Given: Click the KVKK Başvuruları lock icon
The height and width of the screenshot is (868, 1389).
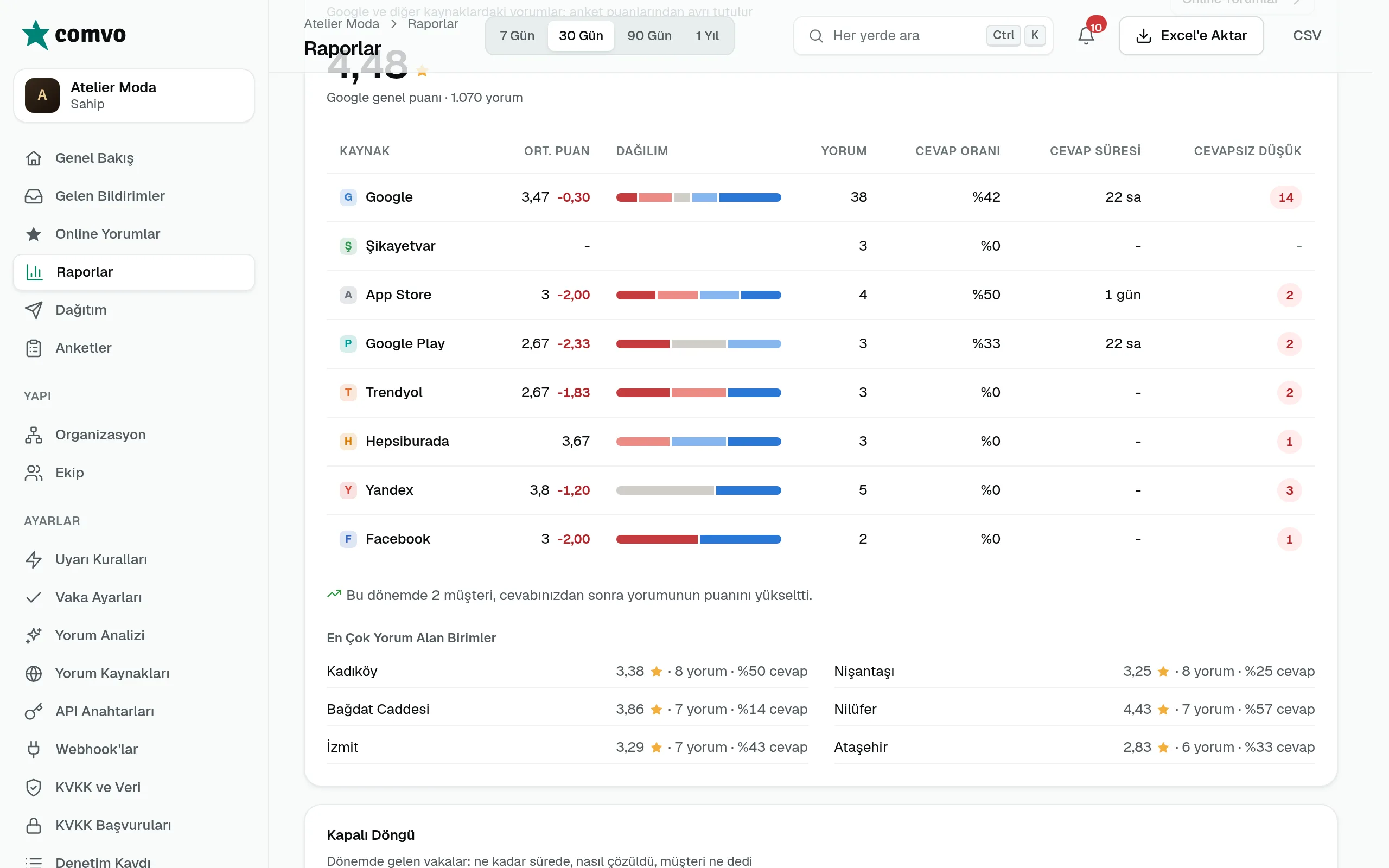Looking at the screenshot, I should [34, 825].
